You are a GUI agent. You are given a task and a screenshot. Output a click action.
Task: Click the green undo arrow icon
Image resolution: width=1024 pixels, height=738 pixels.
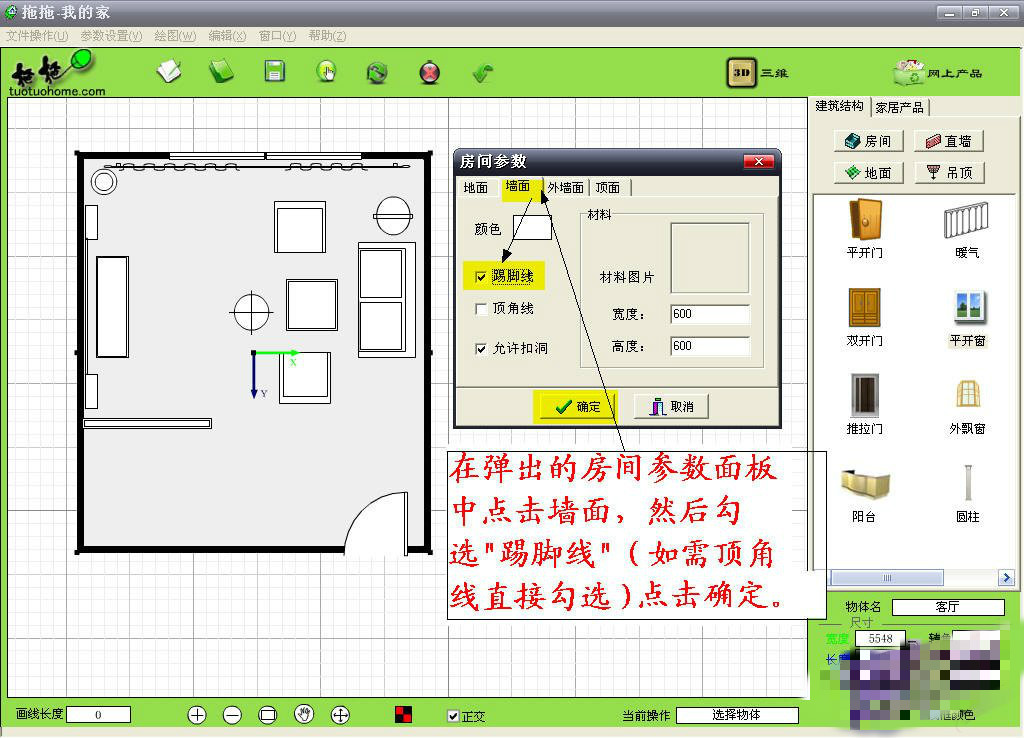pyautogui.click(x=483, y=72)
